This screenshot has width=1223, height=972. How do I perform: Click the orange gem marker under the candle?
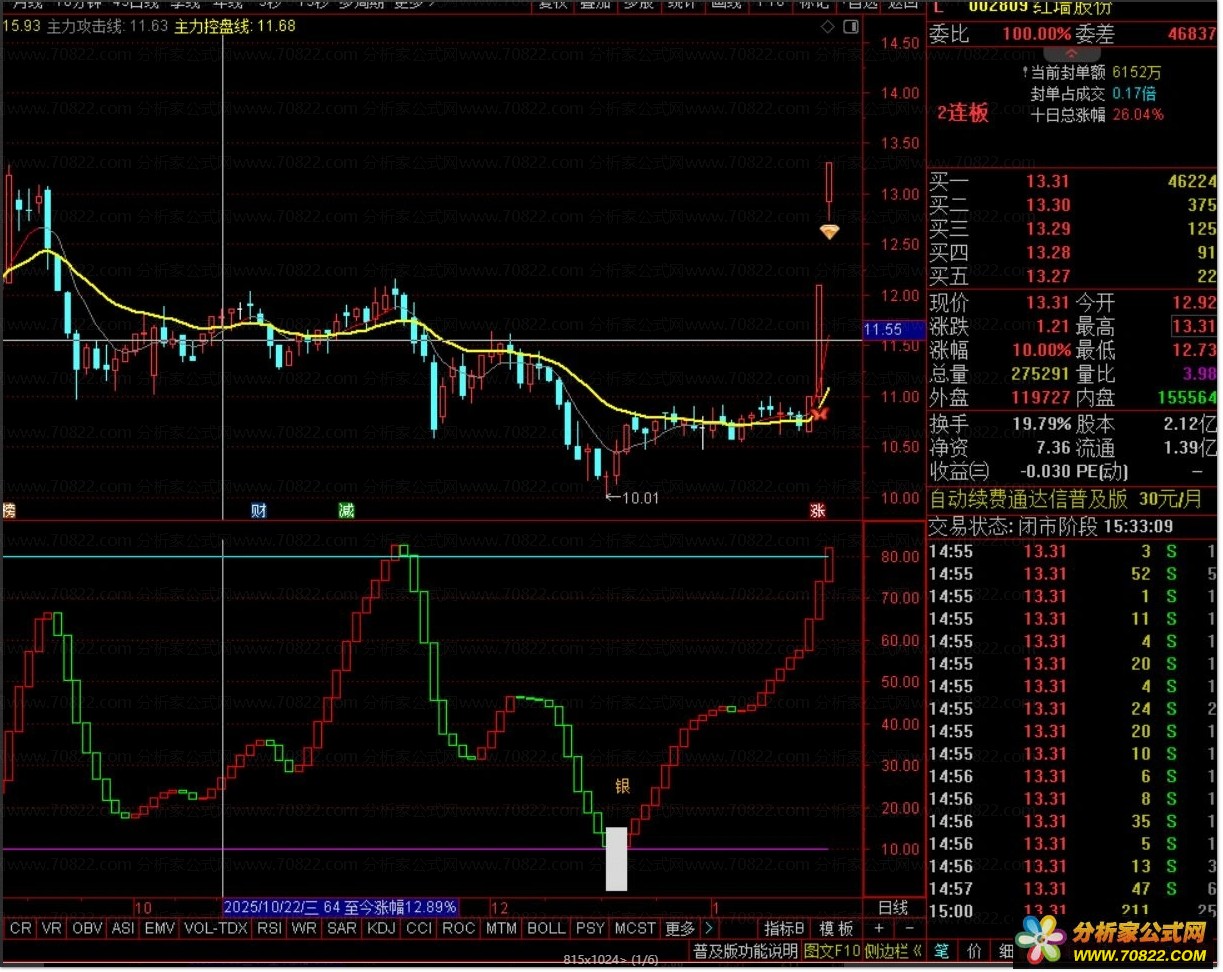point(829,232)
